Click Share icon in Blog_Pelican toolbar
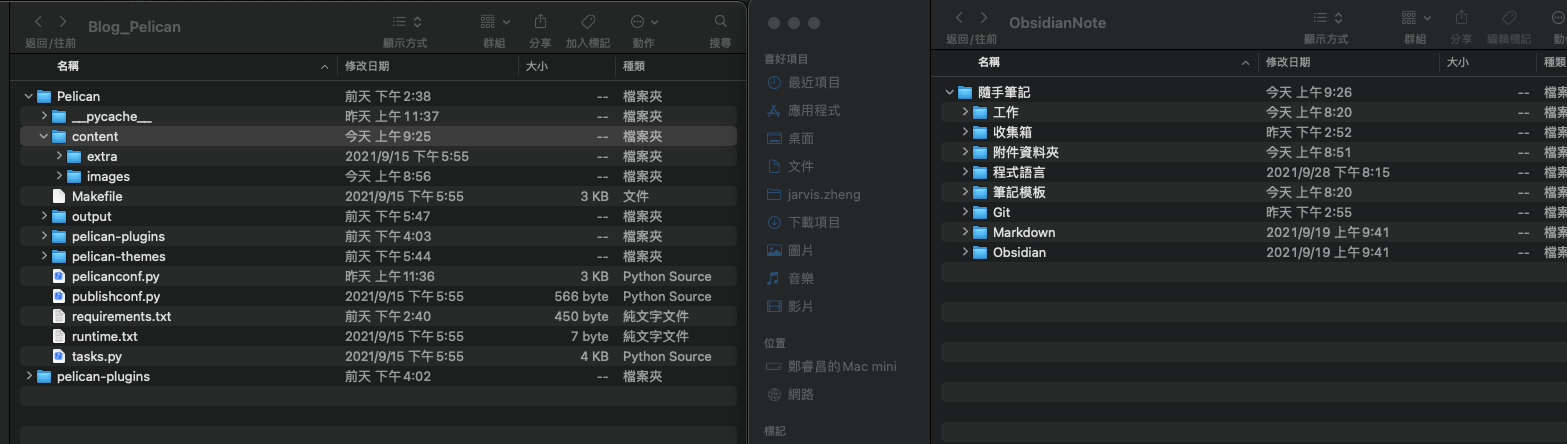 [x=540, y=21]
